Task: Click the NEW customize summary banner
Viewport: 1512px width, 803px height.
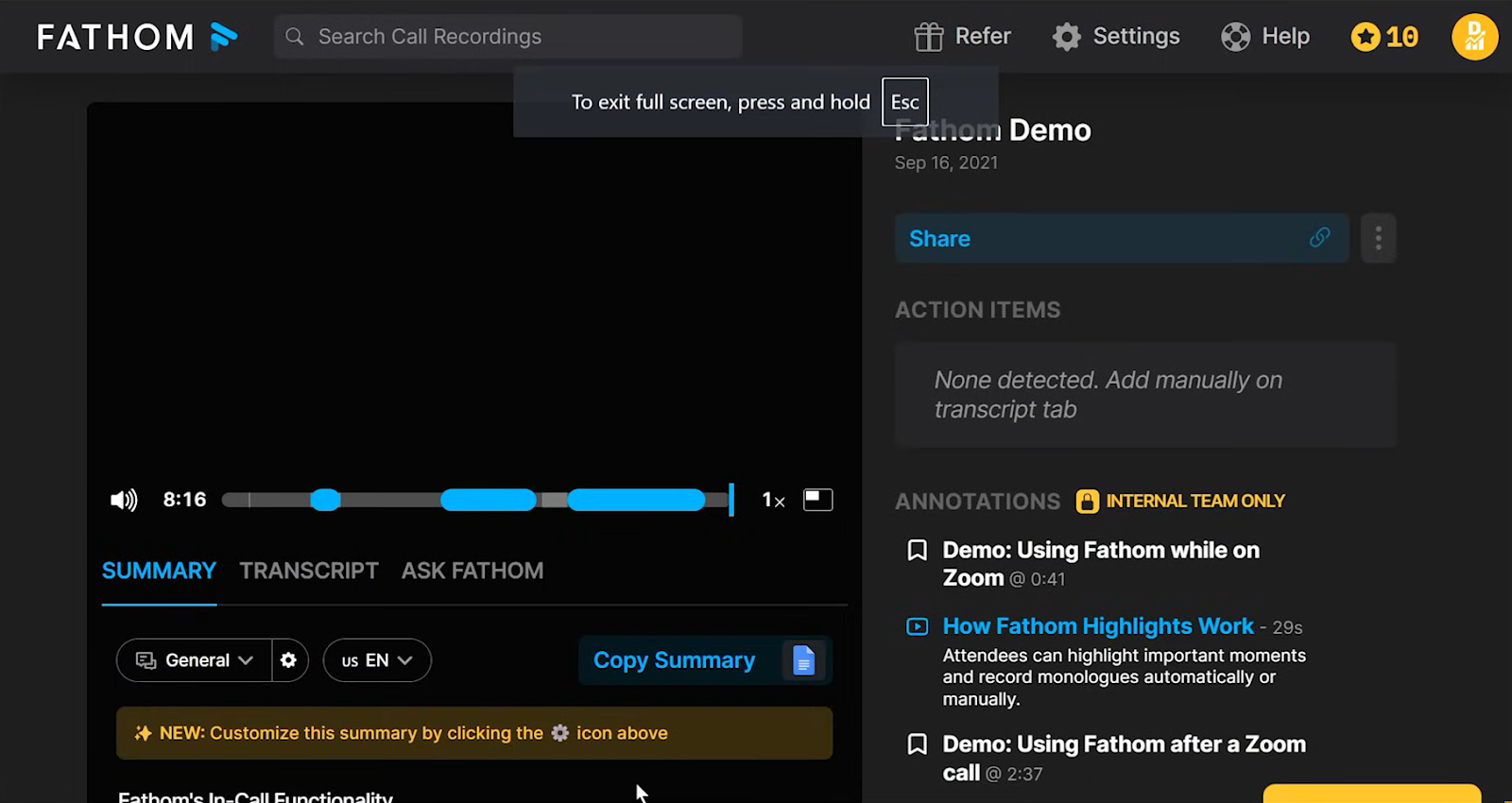Action: click(474, 733)
